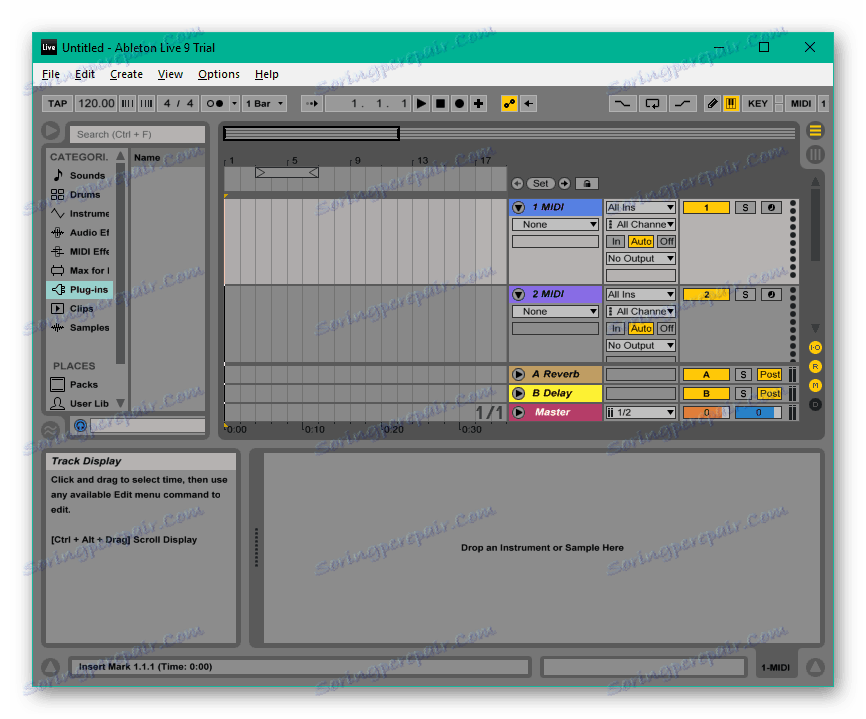Fold the 2 MIDI track

point(518,294)
